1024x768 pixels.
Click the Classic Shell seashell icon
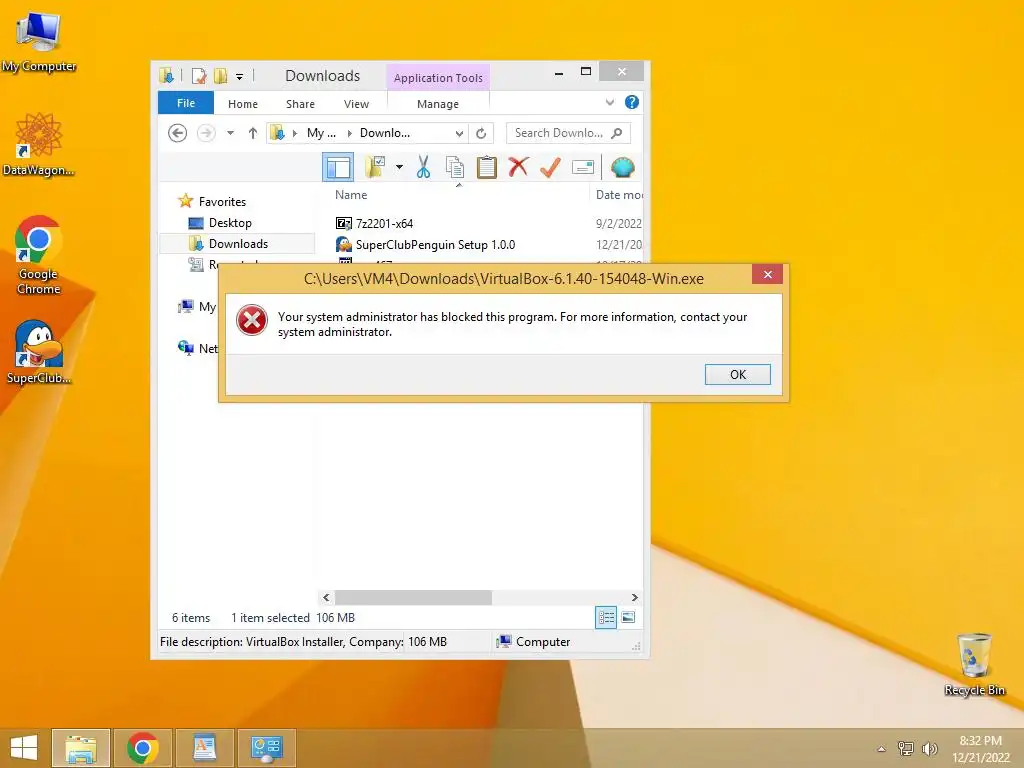click(x=622, y=167)
